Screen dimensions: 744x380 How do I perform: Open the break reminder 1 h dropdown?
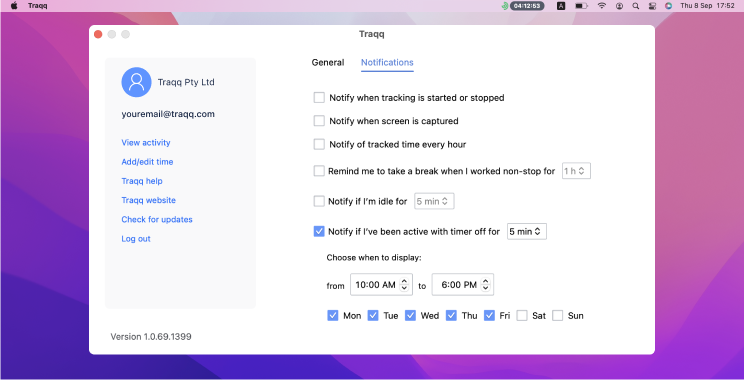click(576, 171)
